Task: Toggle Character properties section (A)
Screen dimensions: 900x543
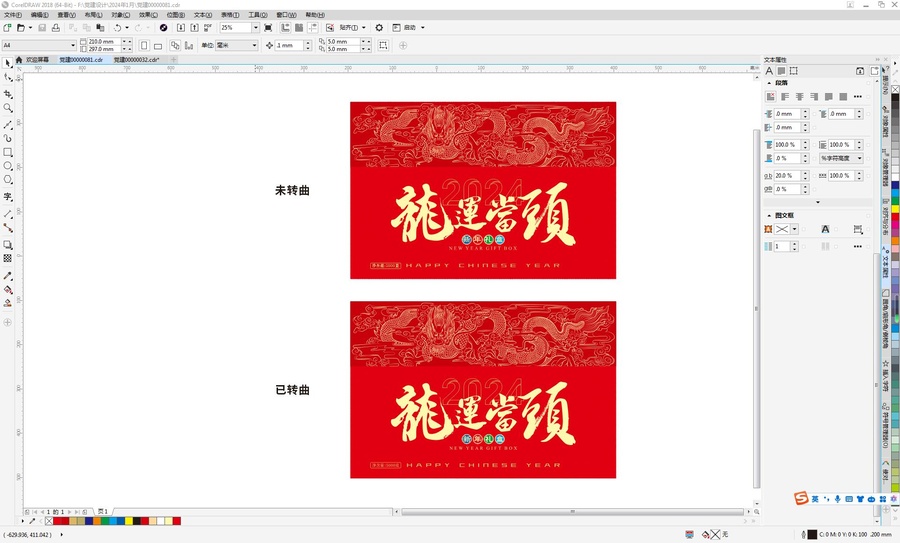Action: pyautogui.click(x=769, y=71)
